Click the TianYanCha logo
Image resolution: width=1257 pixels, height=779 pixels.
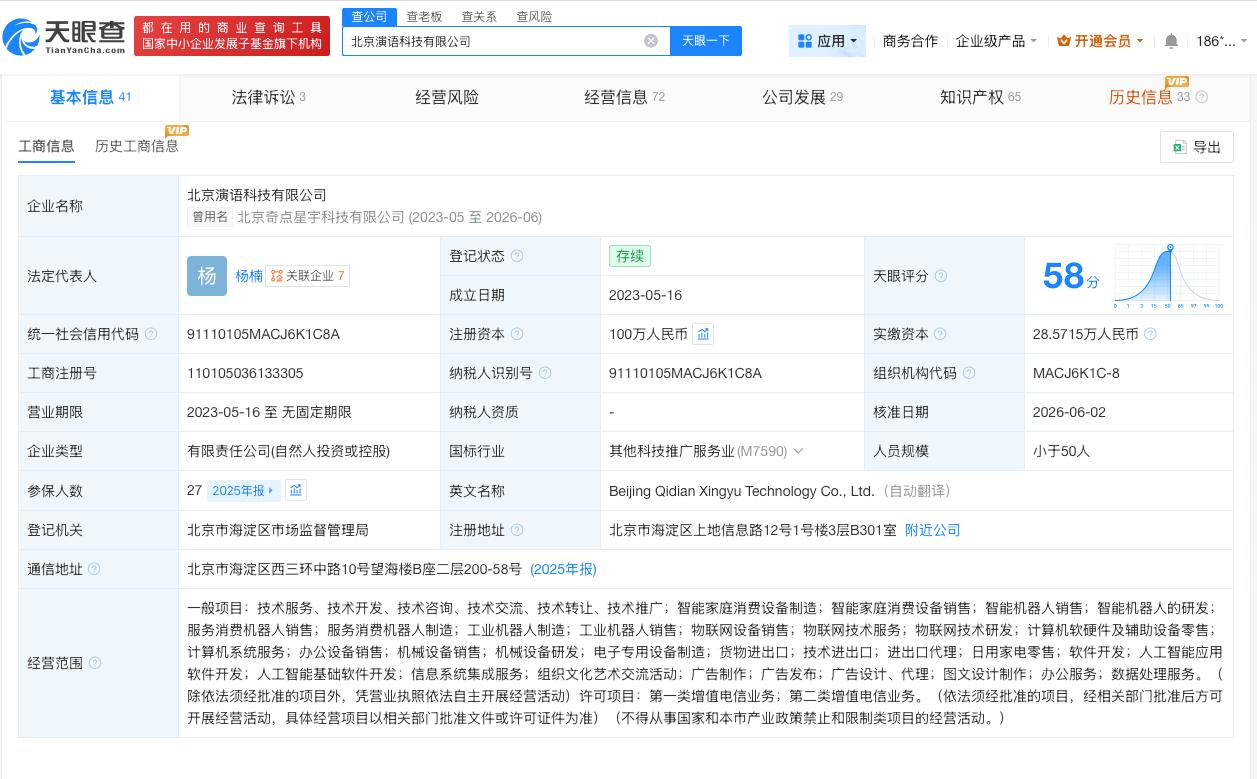pos(64,37)
